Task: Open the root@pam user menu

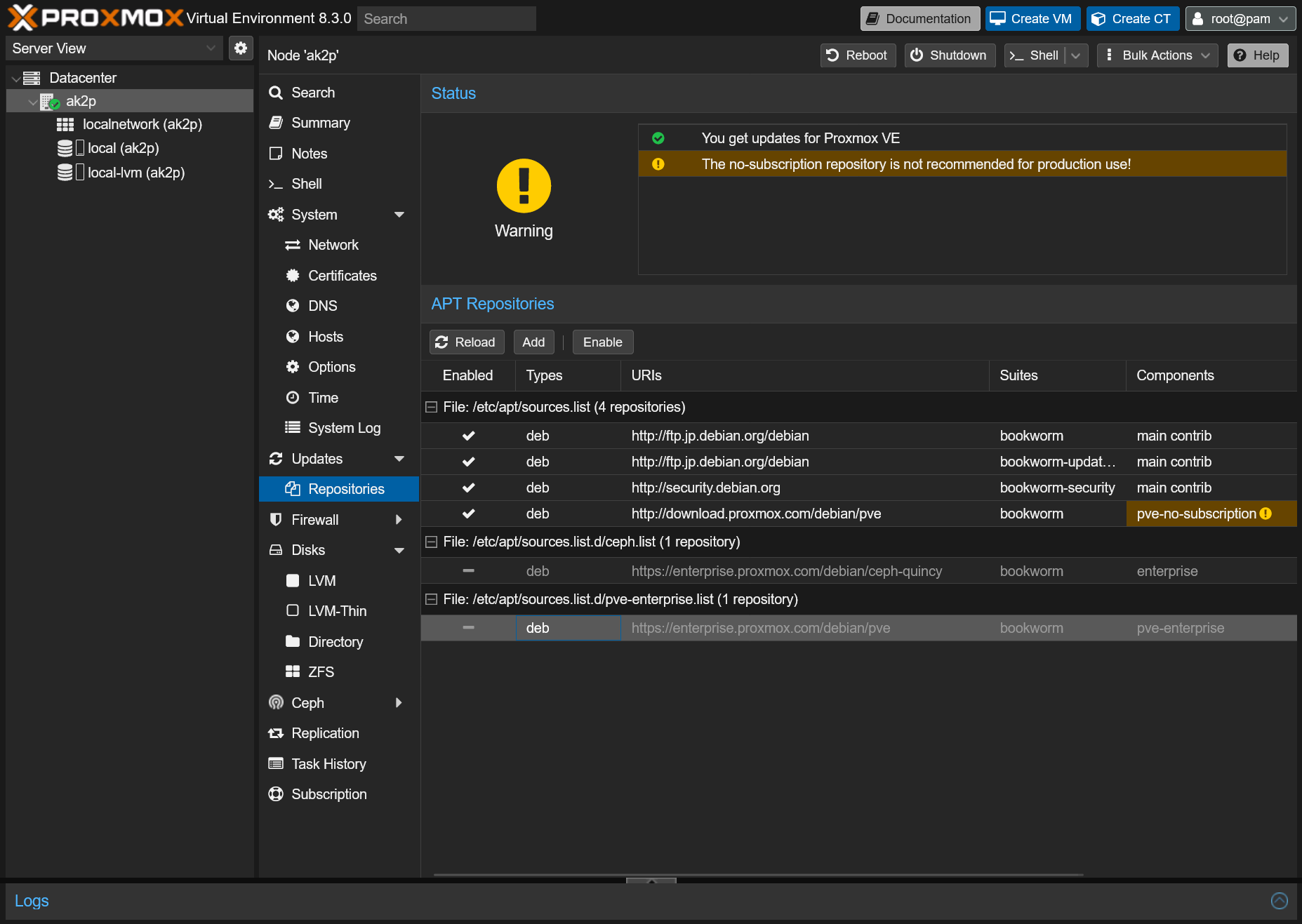Action: click(x=1240, y=19)
